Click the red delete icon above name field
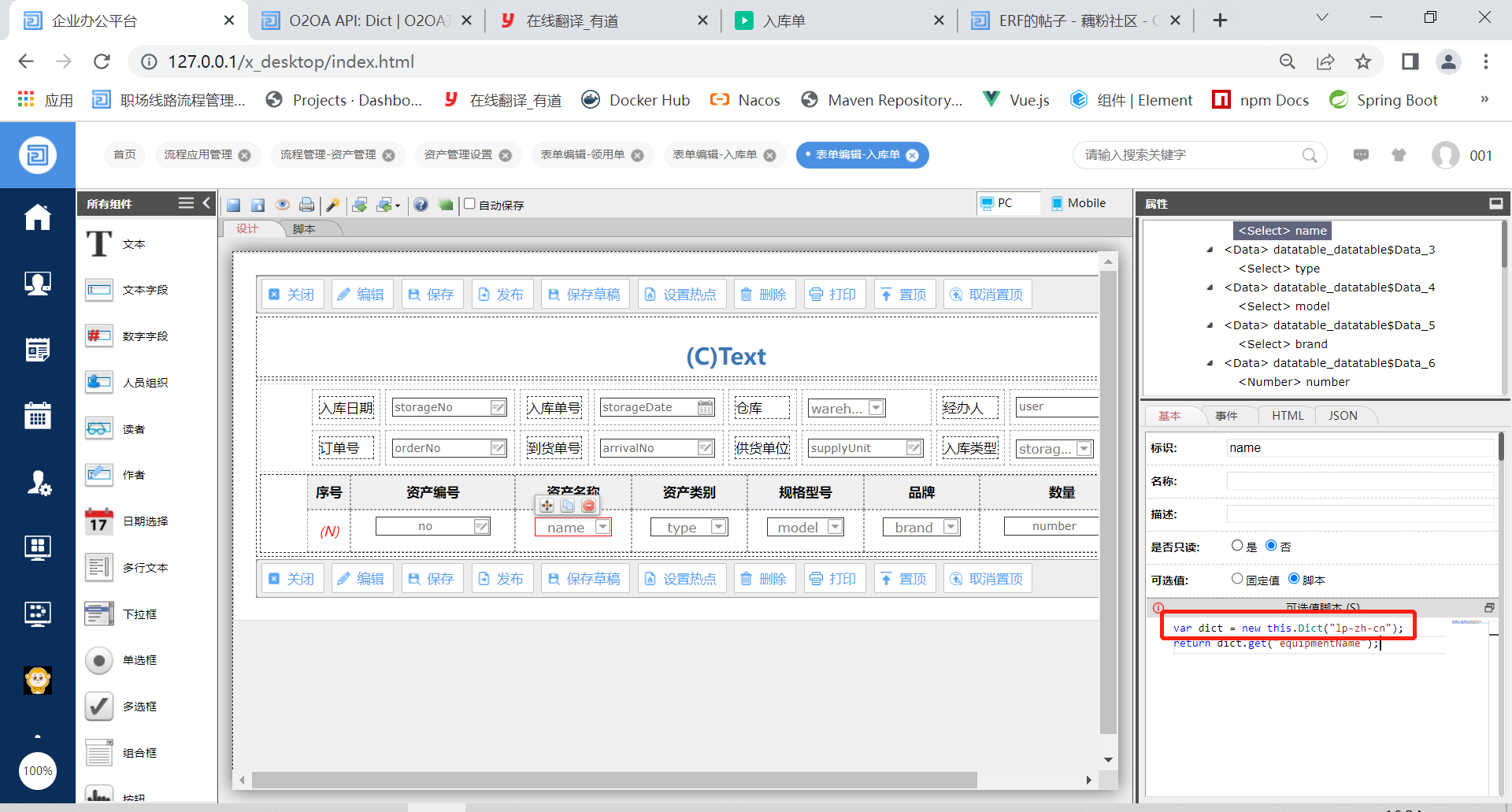1512x812 pixels. 588,506
